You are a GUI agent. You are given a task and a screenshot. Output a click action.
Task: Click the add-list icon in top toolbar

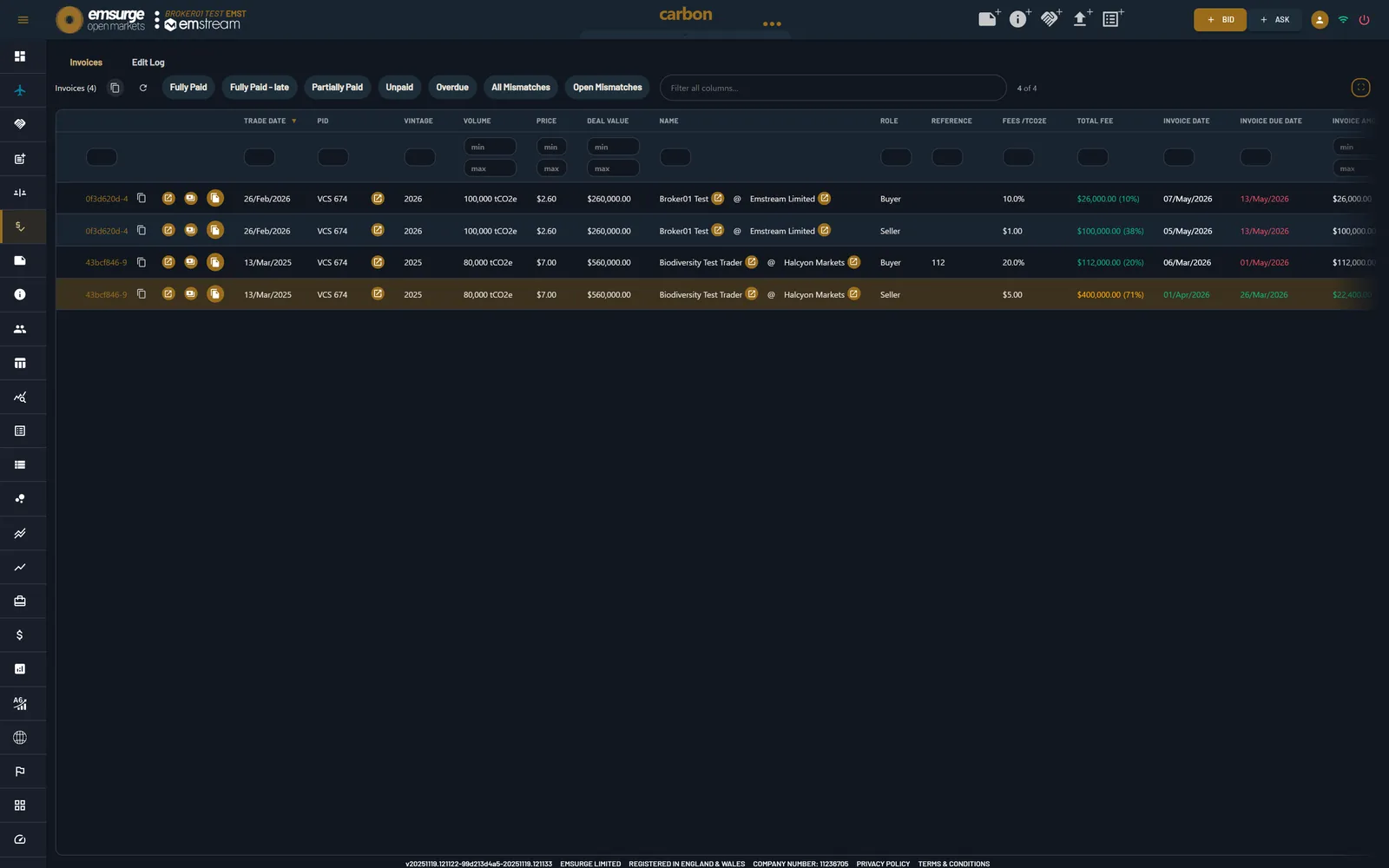1112,18
